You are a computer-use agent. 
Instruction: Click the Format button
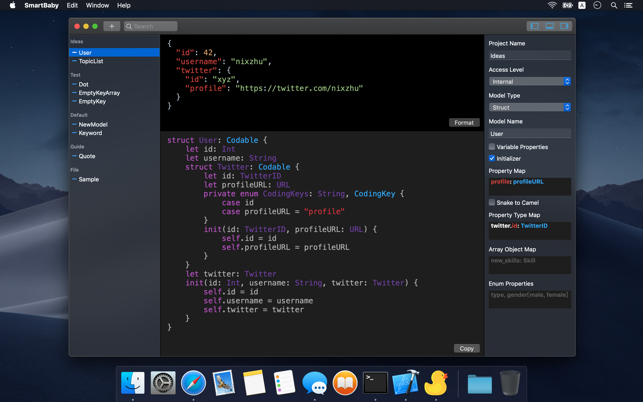[463, 123]
